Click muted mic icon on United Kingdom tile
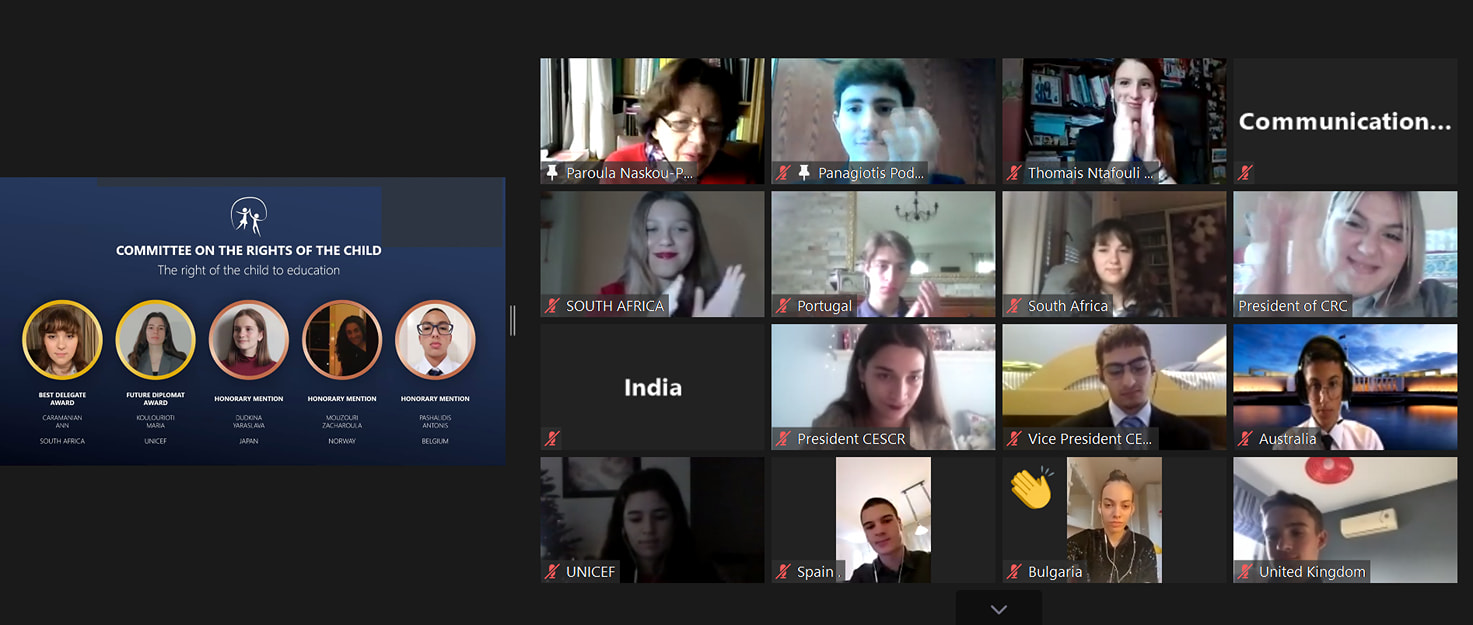Viewport: 1473px width, 625px height. click(x=1245, y=572)
